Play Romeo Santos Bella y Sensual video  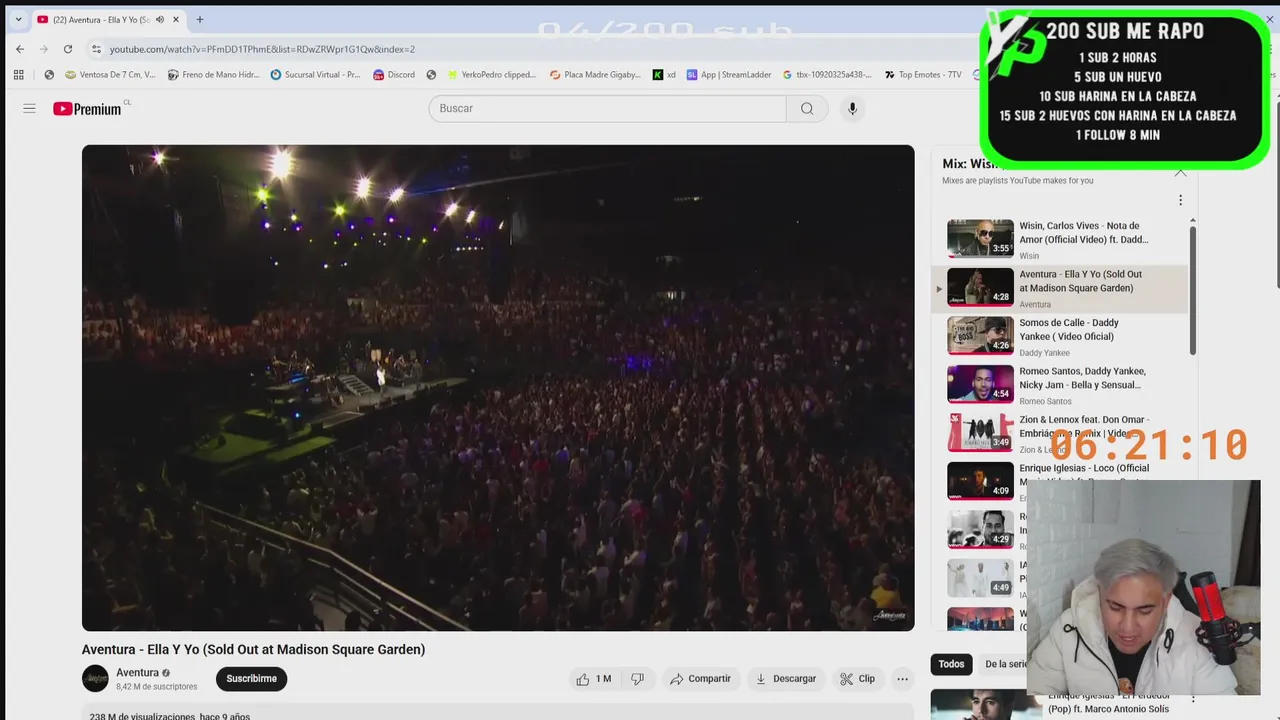pos(1060,385)
